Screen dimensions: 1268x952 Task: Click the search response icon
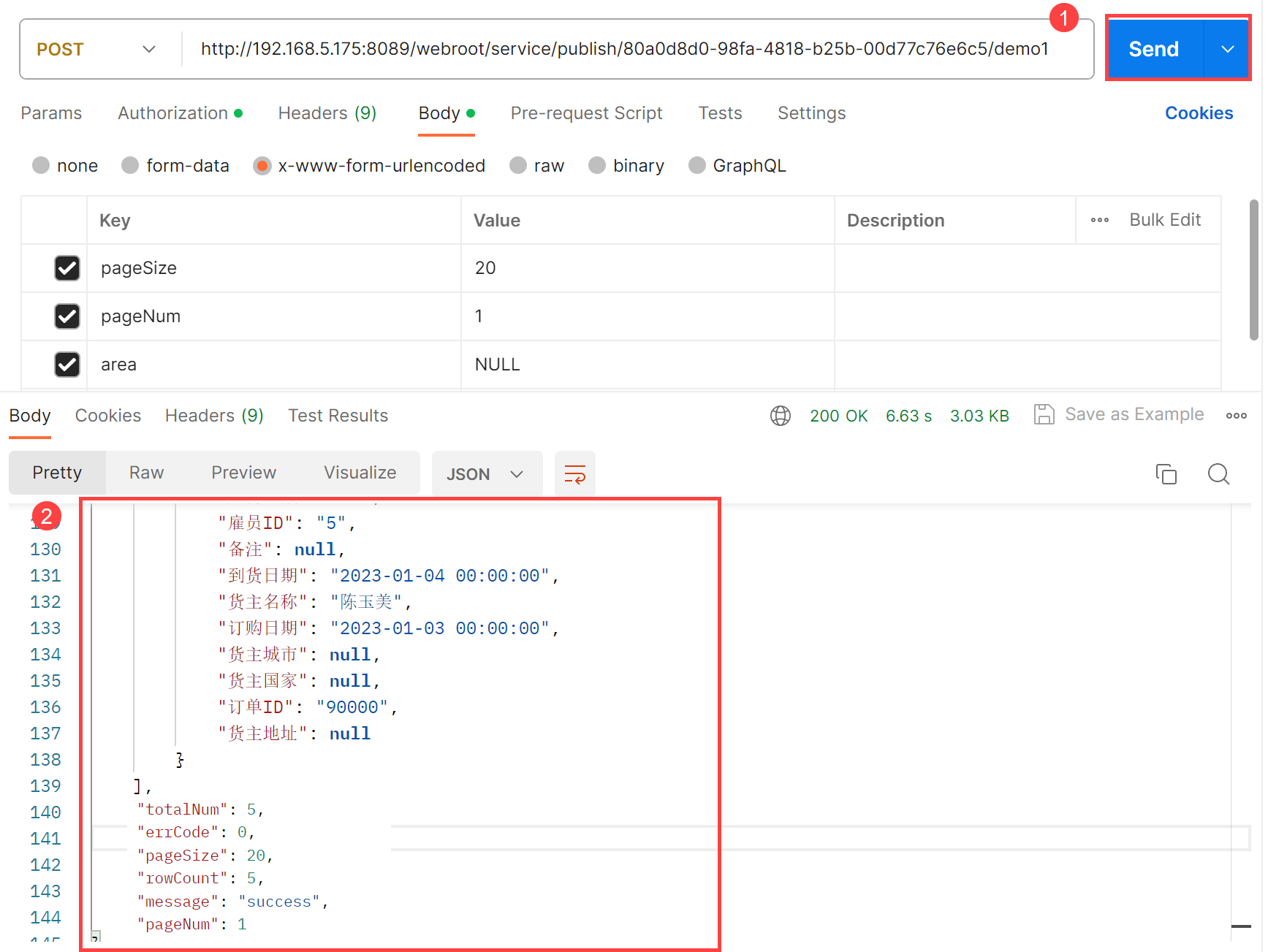pos(1218,474)
